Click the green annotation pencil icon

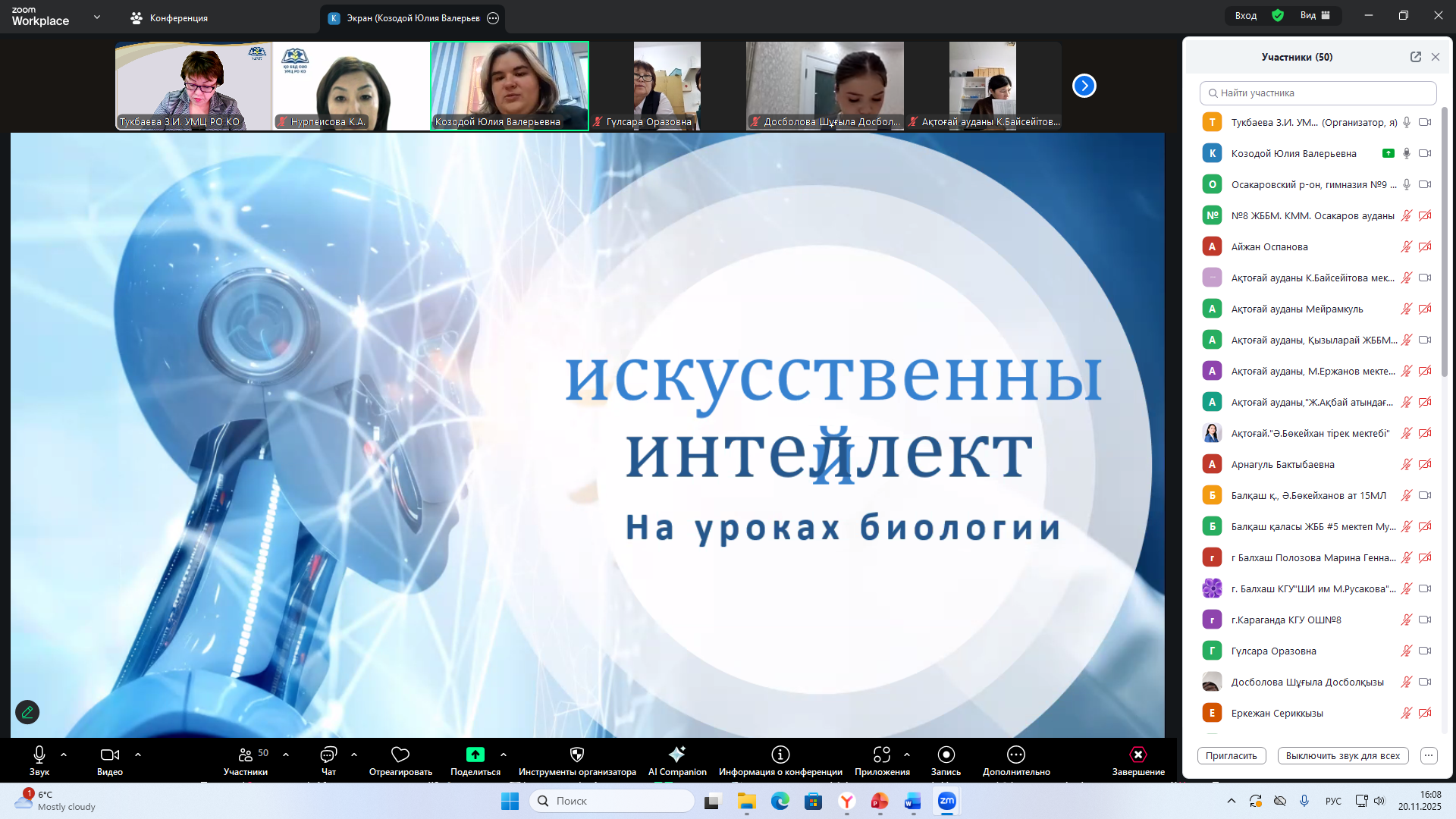pos(27,712)
